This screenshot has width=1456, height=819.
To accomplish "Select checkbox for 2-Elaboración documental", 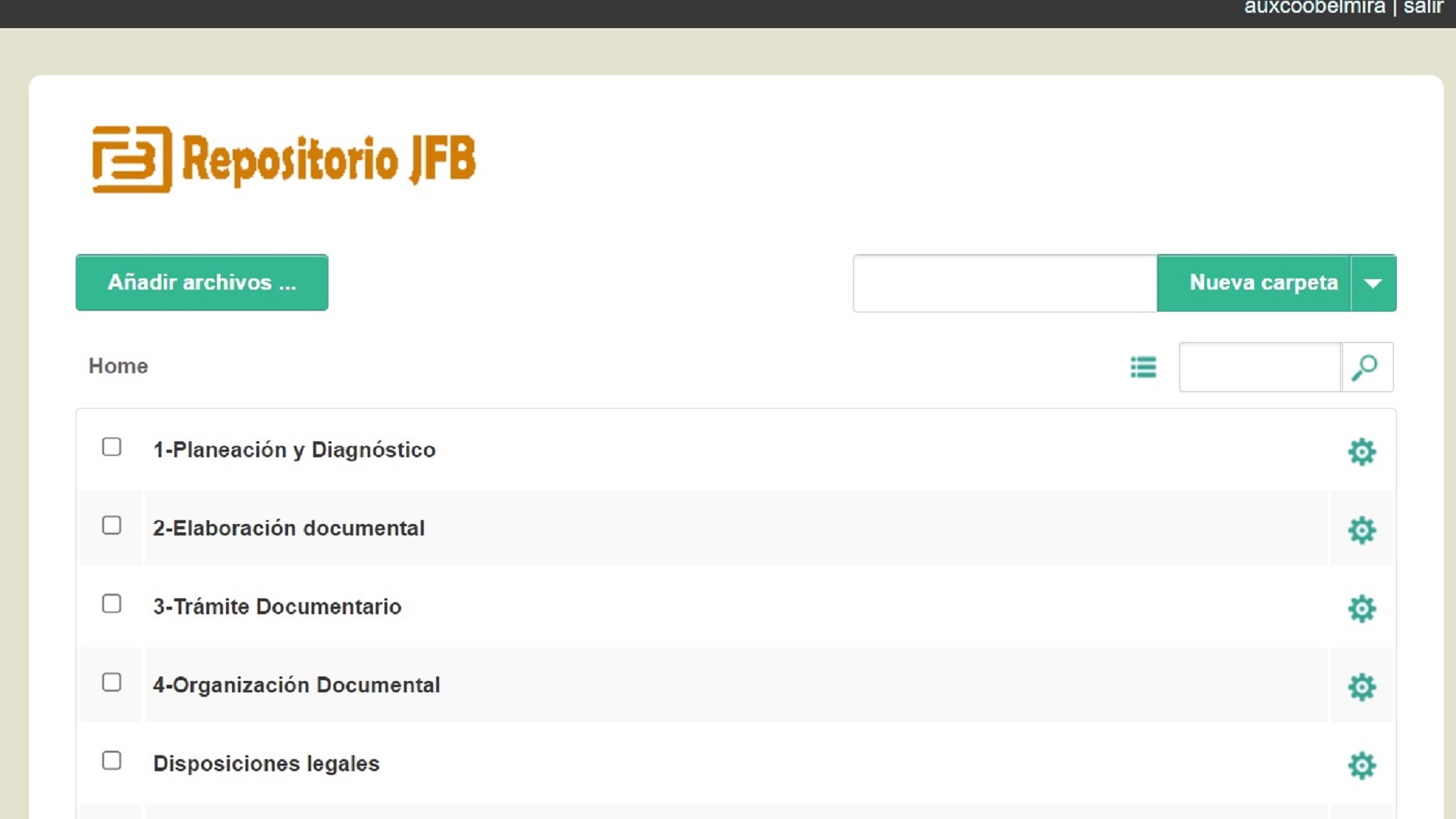I will click(x=111, y=526).
